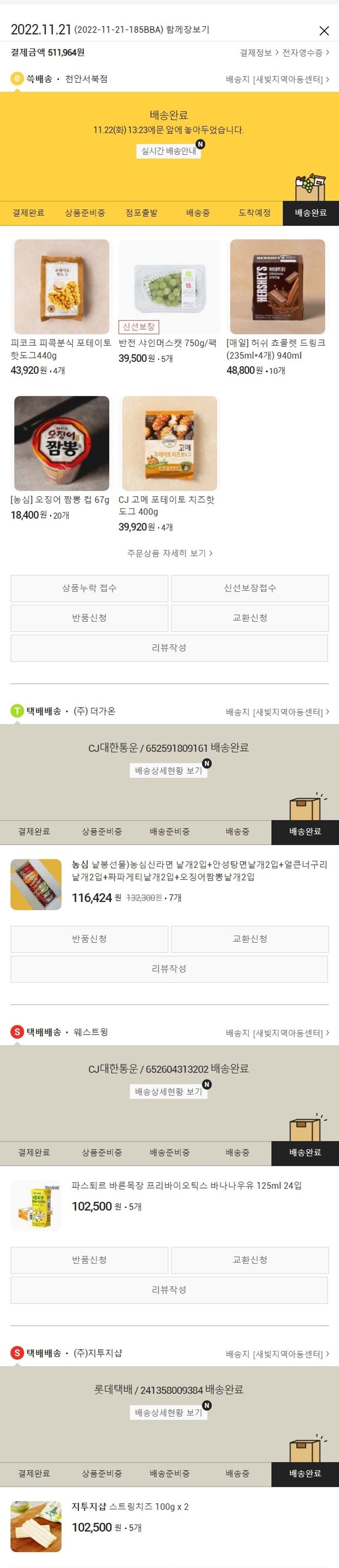The width and height of the screenshot is (339, 1568).
Task: Open 전자영수증 electronic receipt
Action: coord(306,53)
